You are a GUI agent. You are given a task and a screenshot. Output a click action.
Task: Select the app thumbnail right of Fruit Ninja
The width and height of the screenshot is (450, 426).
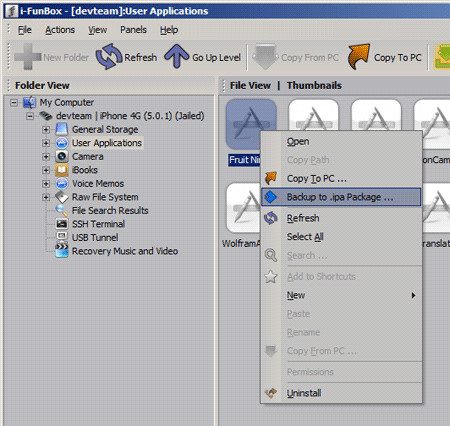coord(313,116)
